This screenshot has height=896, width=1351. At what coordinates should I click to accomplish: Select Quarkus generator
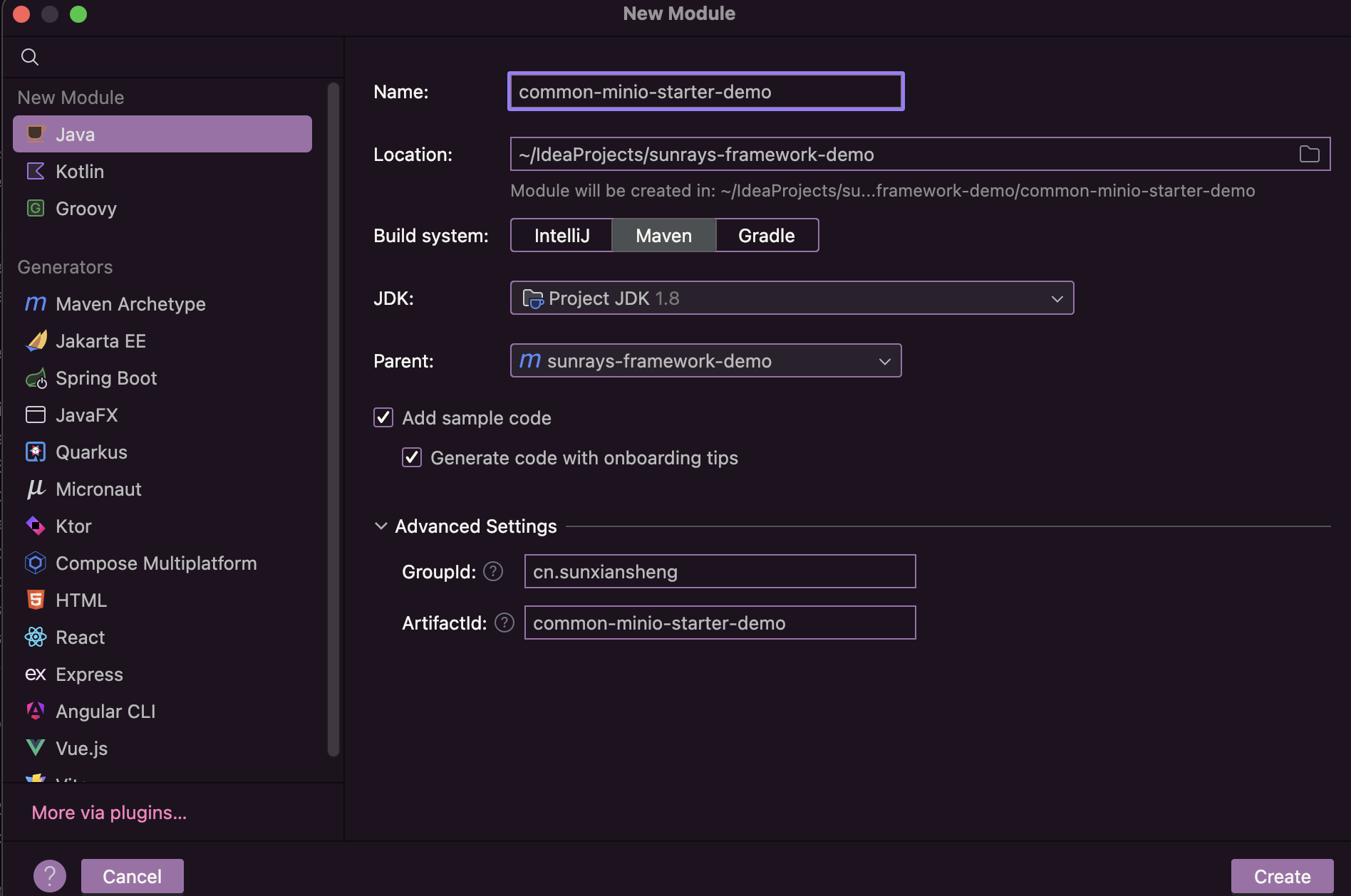(x=162, y=452)
